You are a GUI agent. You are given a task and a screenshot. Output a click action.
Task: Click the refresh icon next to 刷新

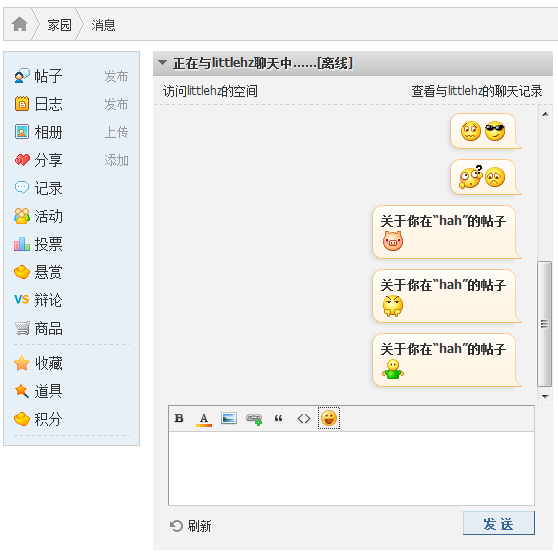click(176, 526)
